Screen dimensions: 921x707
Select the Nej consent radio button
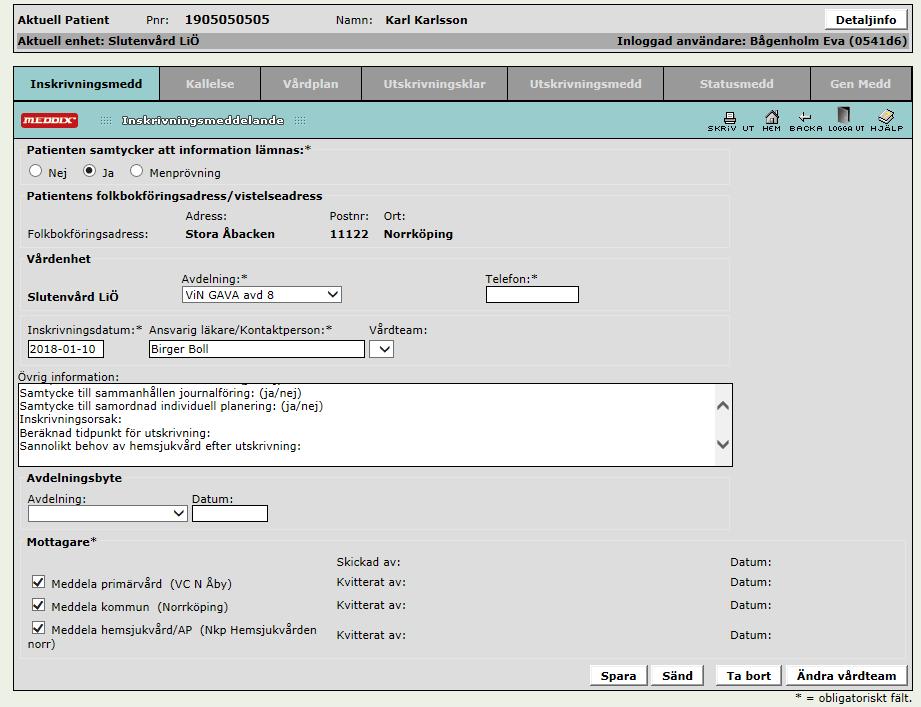pos(35,171)
